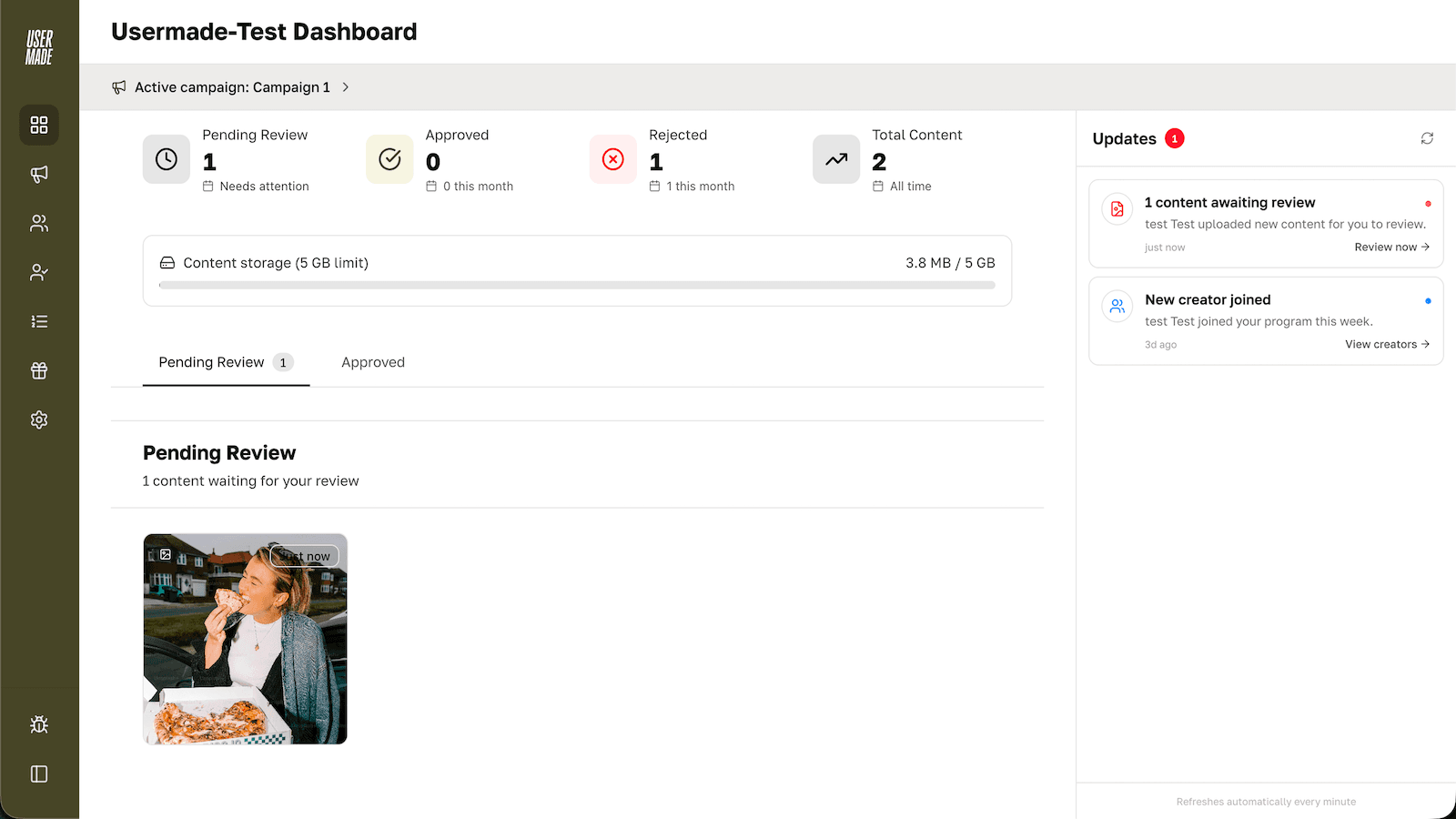This screenshot has width=1456, height=819.
Task: Select the megaphone campaigns icon
Action: click(x=38, y=174)
